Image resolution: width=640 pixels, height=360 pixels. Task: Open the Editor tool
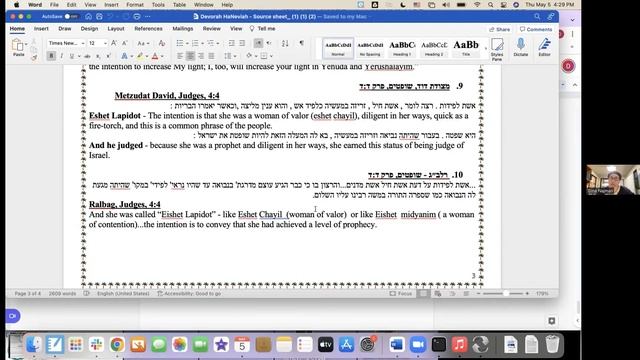544,47
